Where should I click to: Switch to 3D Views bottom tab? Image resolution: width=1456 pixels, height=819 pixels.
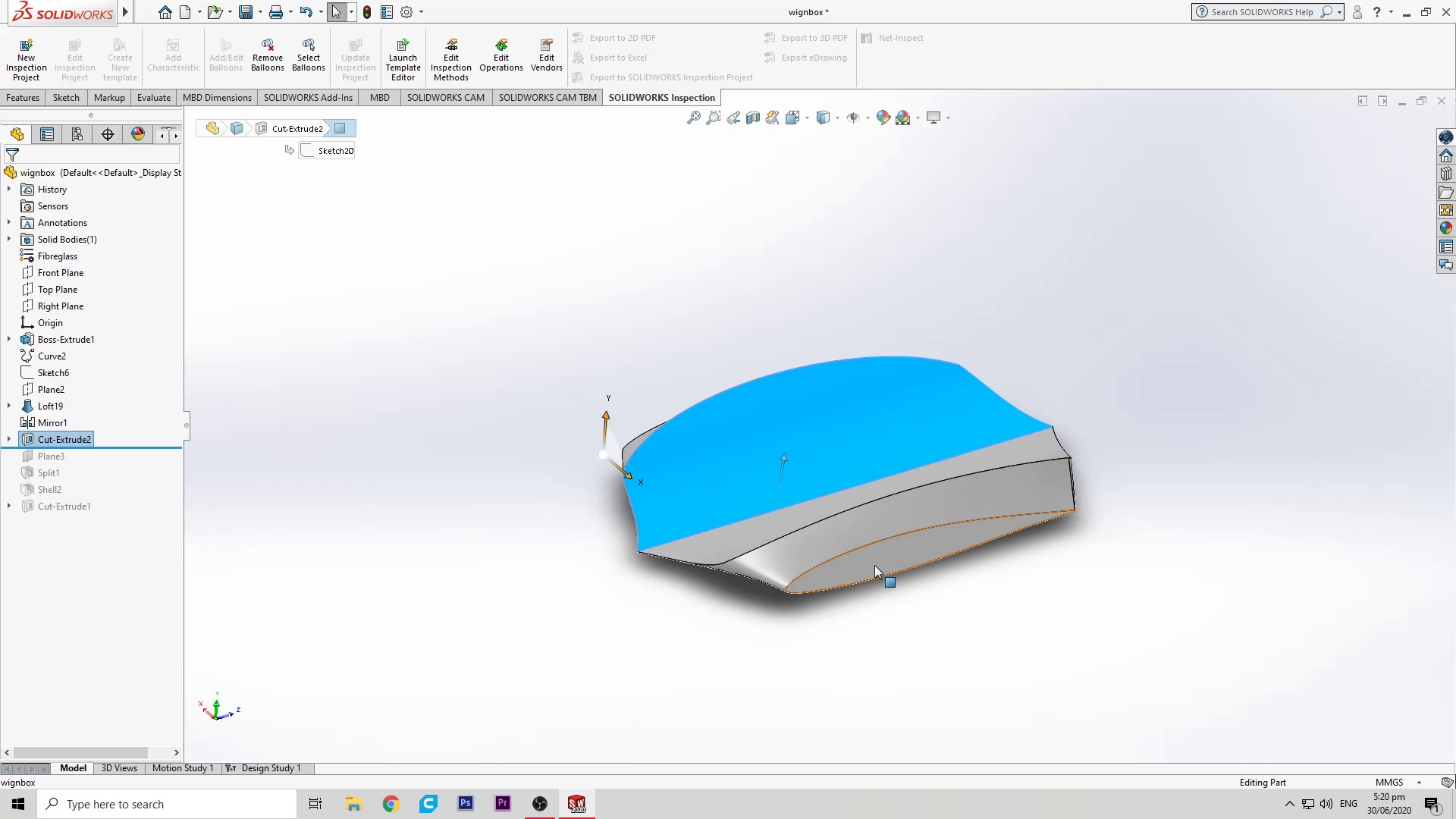119,768
